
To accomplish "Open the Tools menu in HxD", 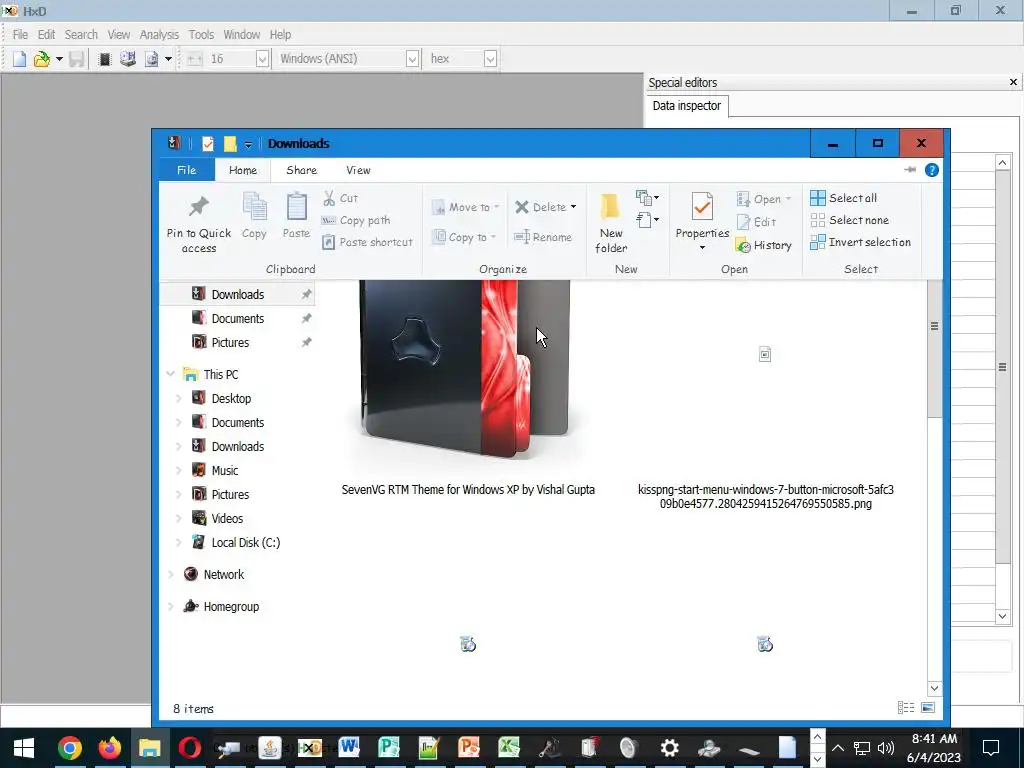I will pos(201,35).
